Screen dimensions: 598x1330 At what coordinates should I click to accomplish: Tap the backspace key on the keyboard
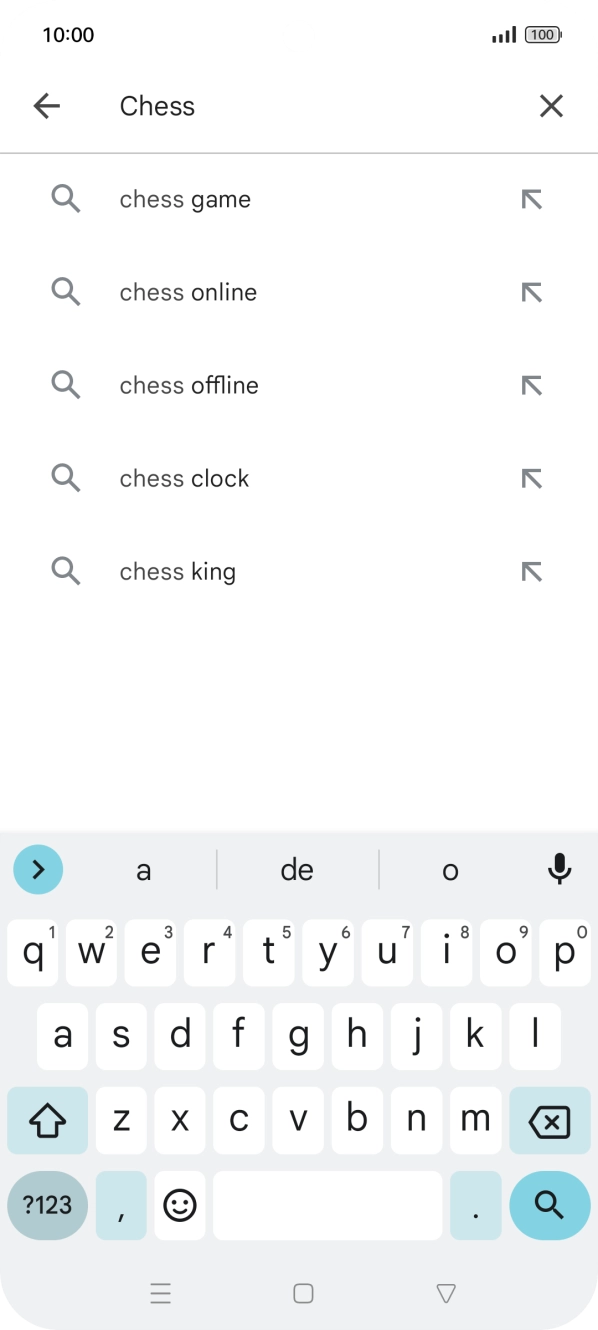(x=549, y=1120)
